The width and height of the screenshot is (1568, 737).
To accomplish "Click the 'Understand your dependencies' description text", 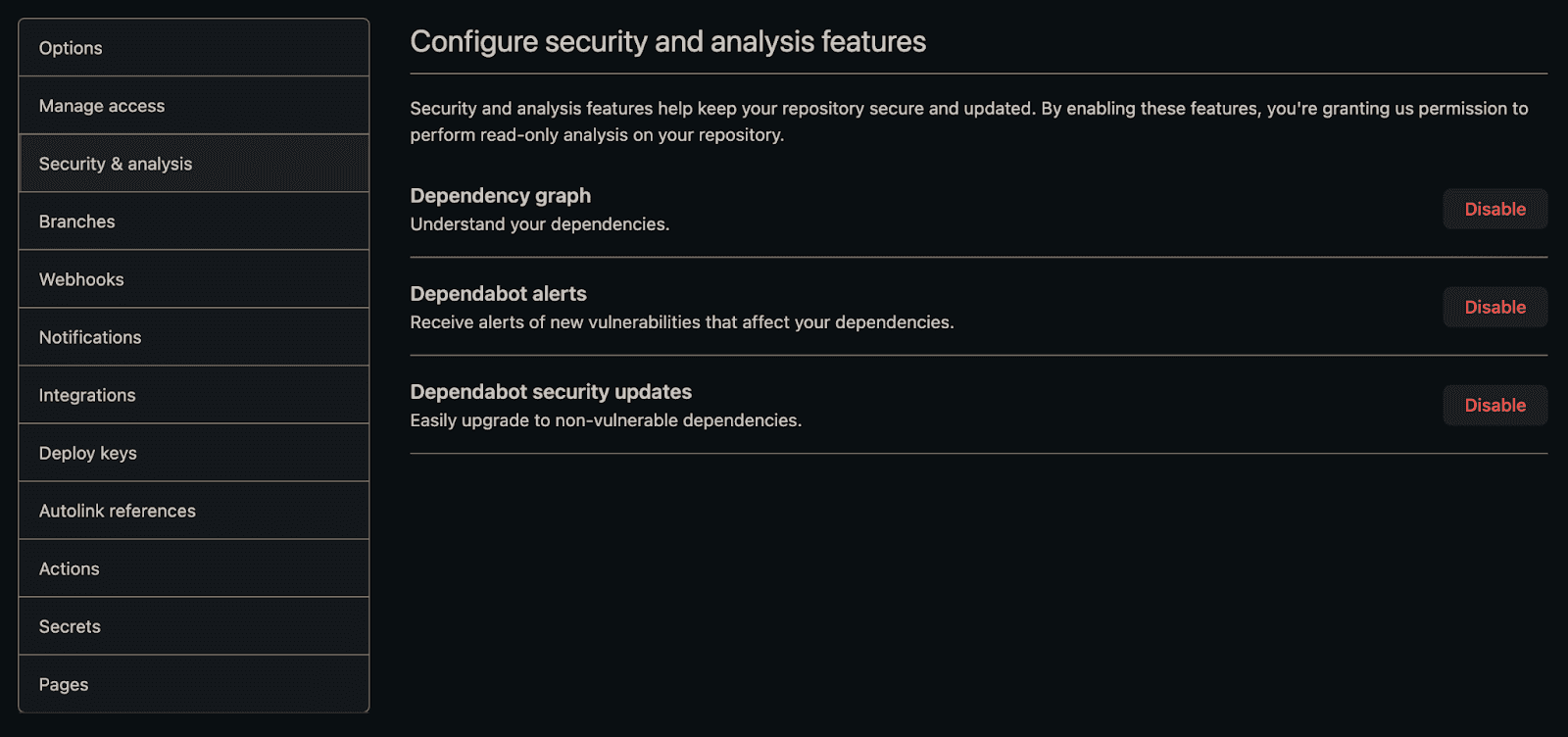I will coord(539,224).
